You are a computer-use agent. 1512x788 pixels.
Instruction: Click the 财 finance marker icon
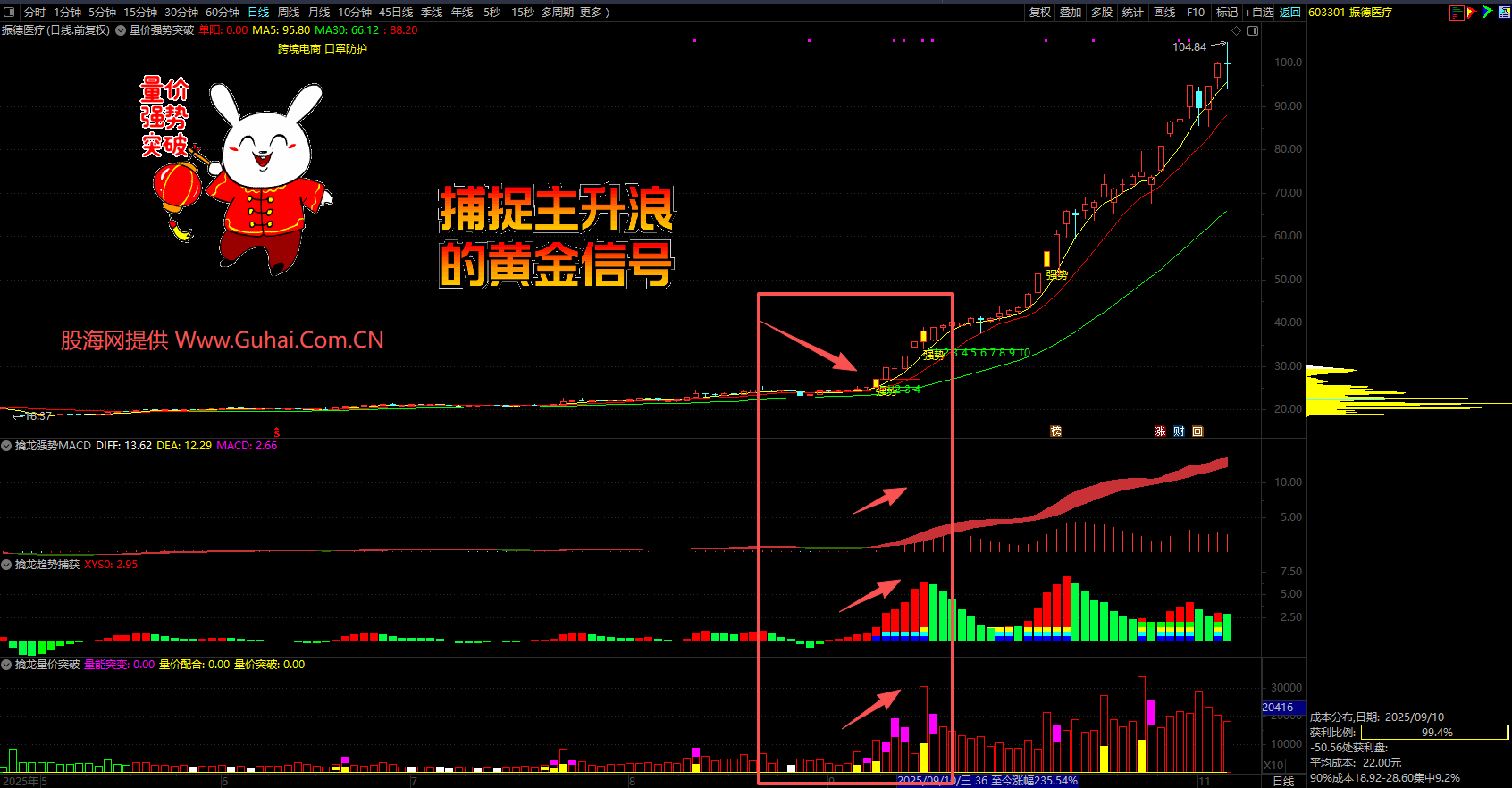1179,432
